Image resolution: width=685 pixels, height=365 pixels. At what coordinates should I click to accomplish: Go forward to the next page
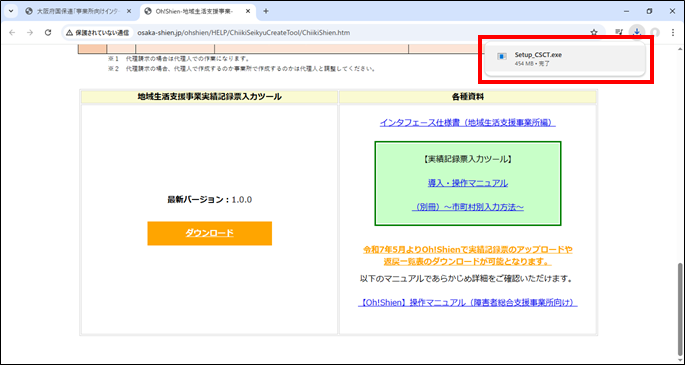(x=30, y=32)
